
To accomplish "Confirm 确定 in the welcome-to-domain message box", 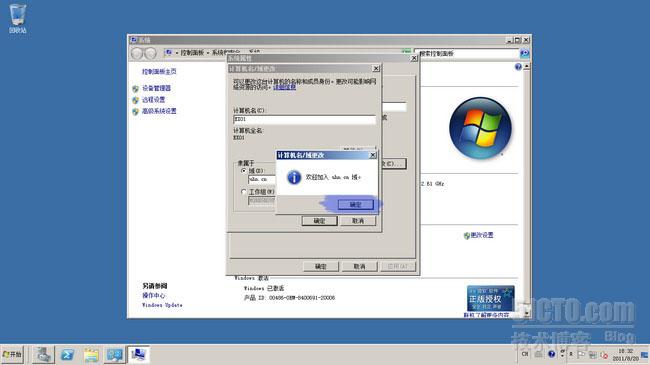I will click(355, 204).
